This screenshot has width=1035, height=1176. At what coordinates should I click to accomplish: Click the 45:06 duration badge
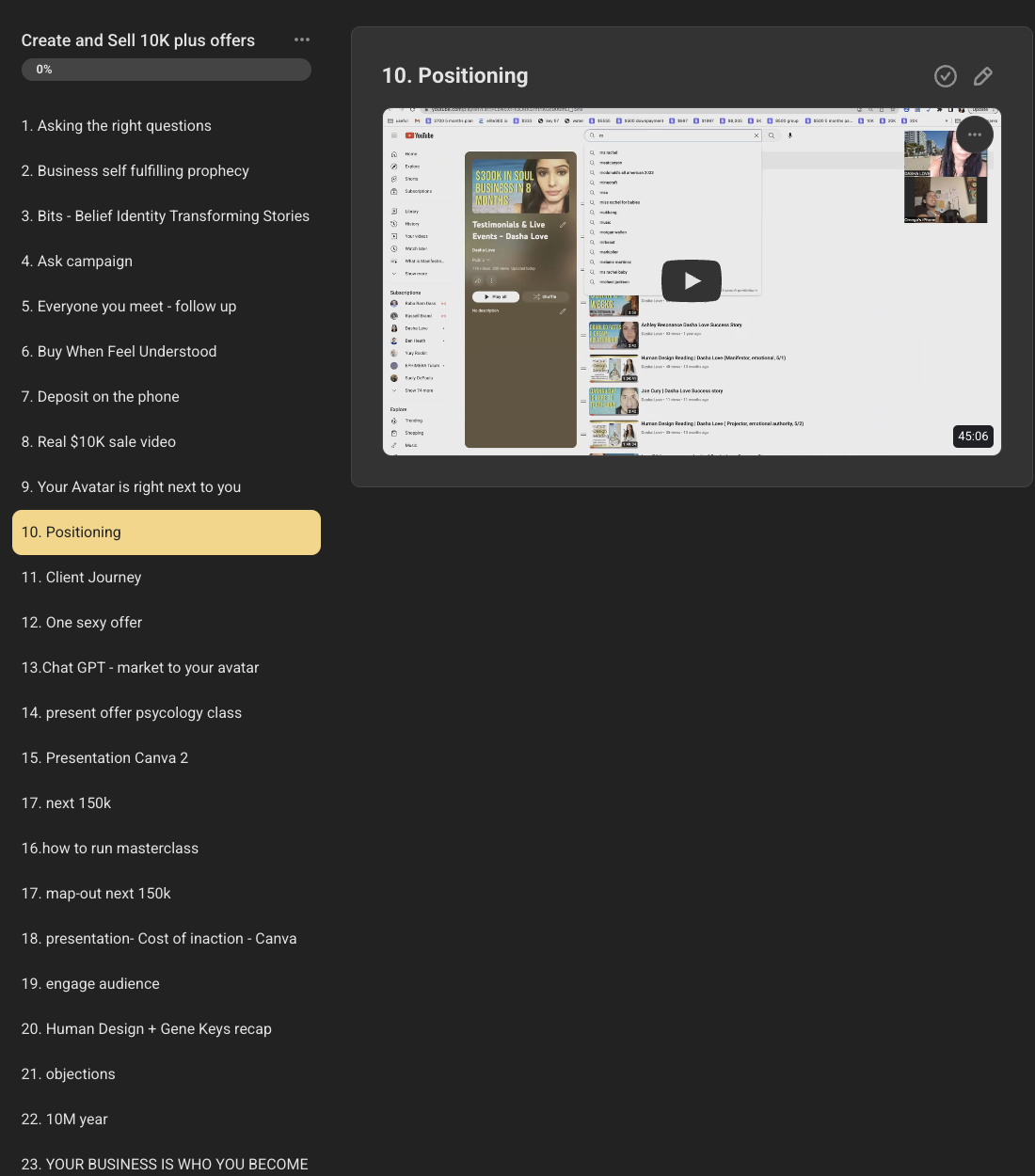coord(973,437)
